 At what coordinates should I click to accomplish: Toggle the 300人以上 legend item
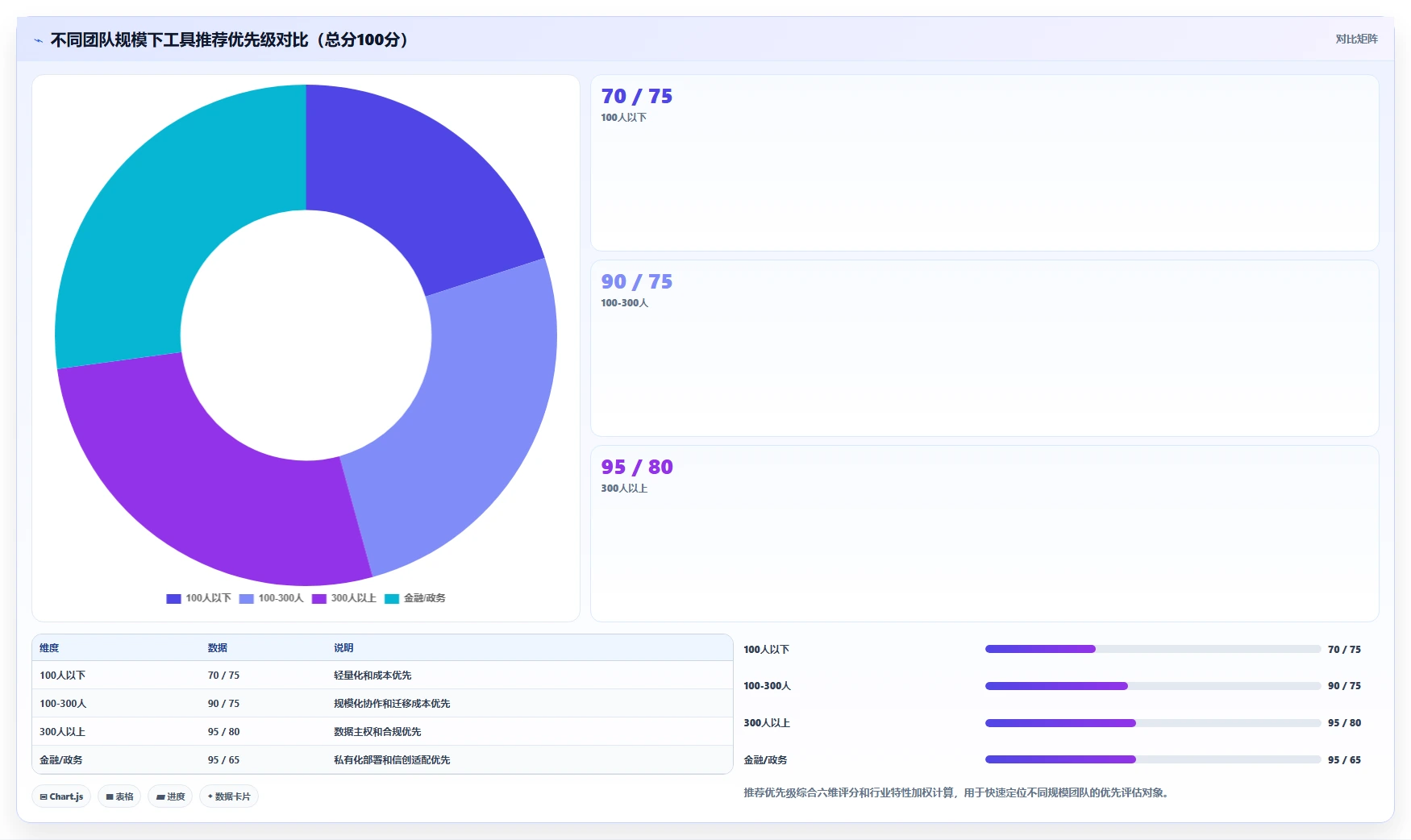343,598
